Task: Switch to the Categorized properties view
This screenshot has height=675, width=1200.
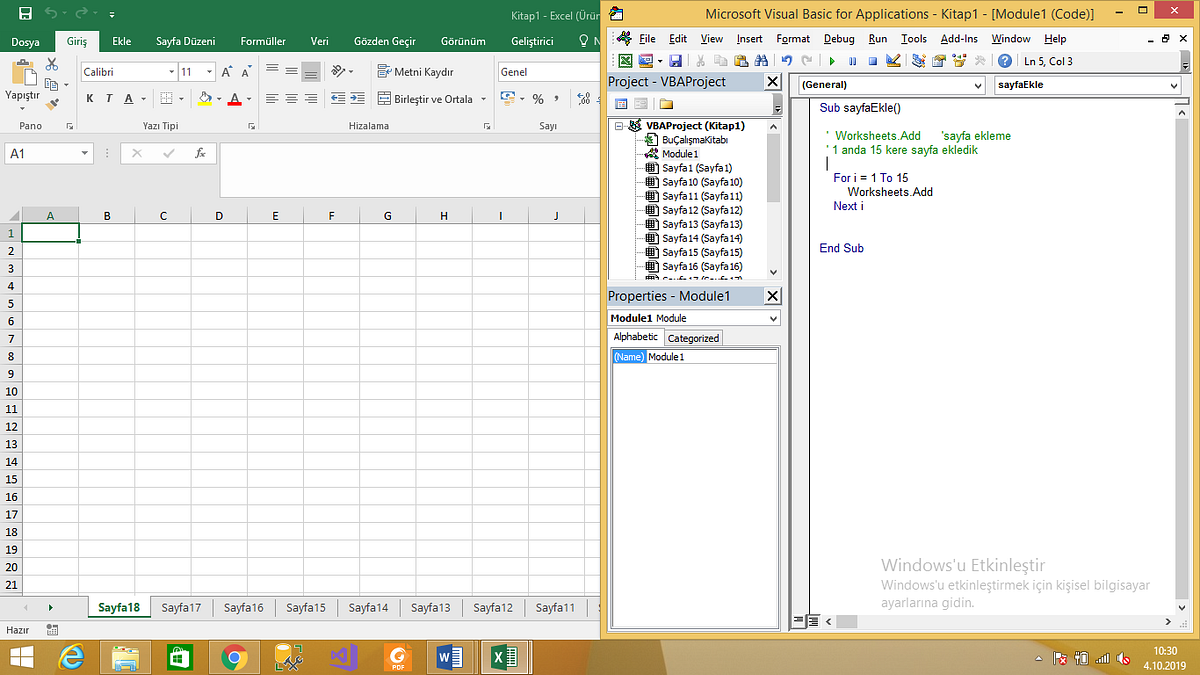Action: 692,337
